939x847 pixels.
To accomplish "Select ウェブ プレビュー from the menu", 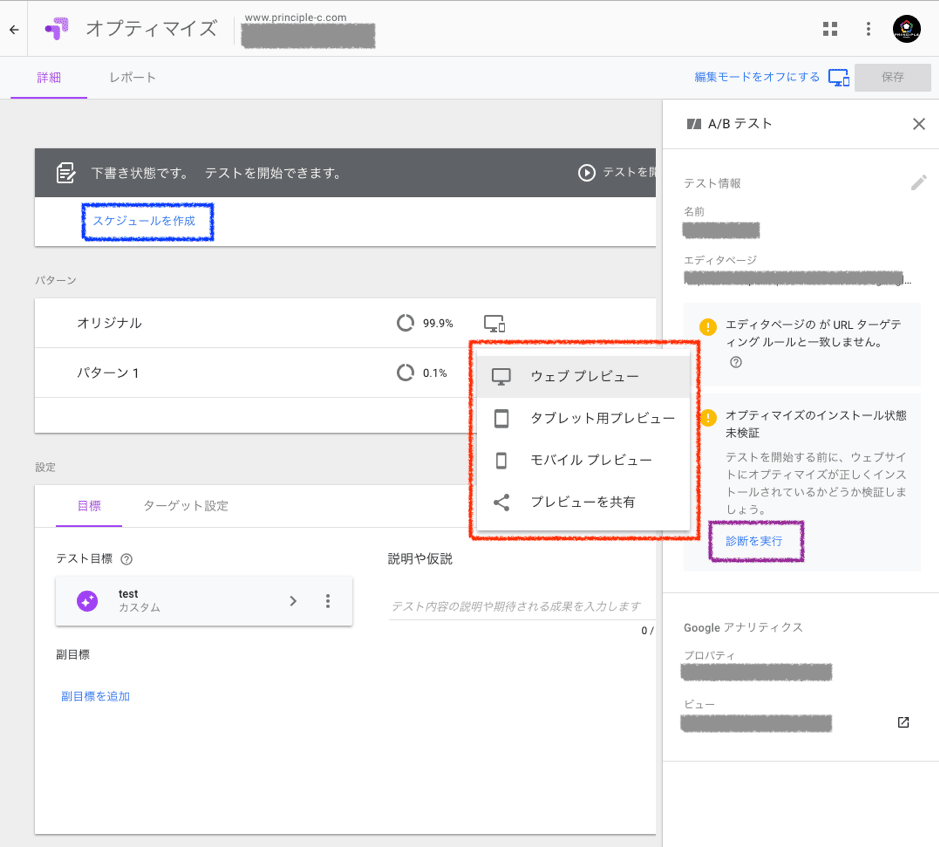I will coord(584,376).
